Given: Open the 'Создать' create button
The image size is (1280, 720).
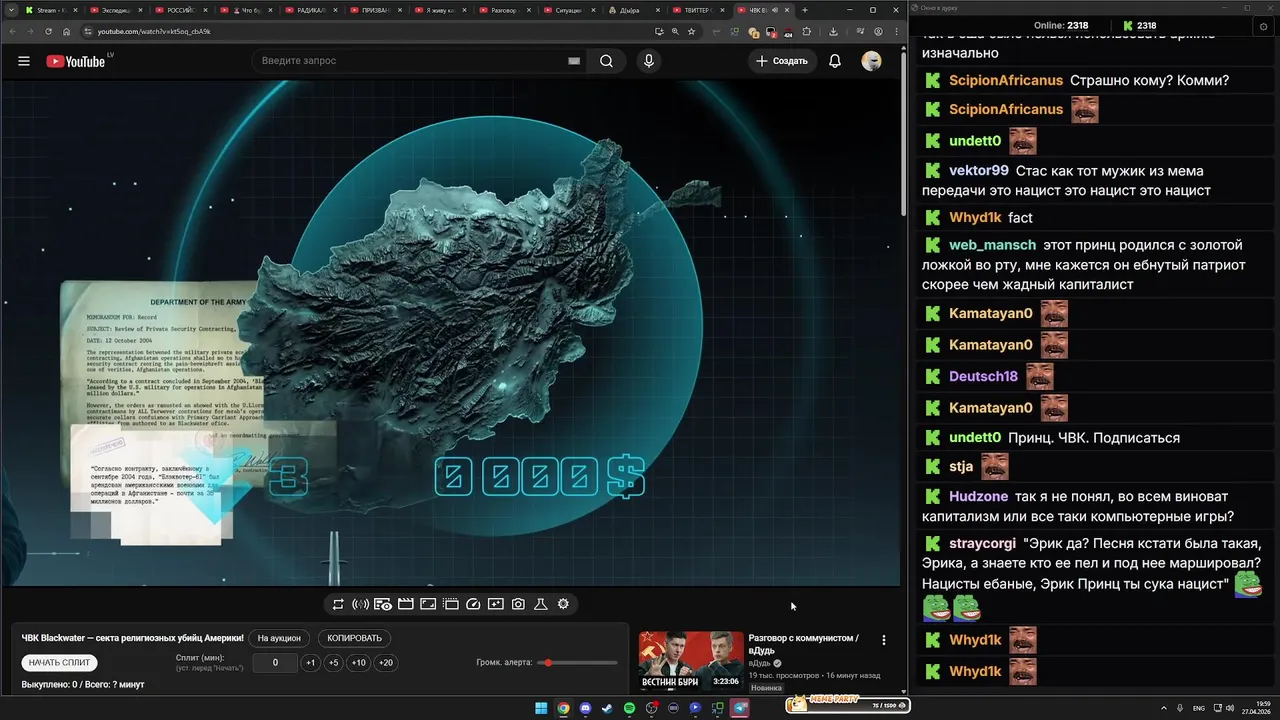Looking at the screenshot, I should [782, 61].
